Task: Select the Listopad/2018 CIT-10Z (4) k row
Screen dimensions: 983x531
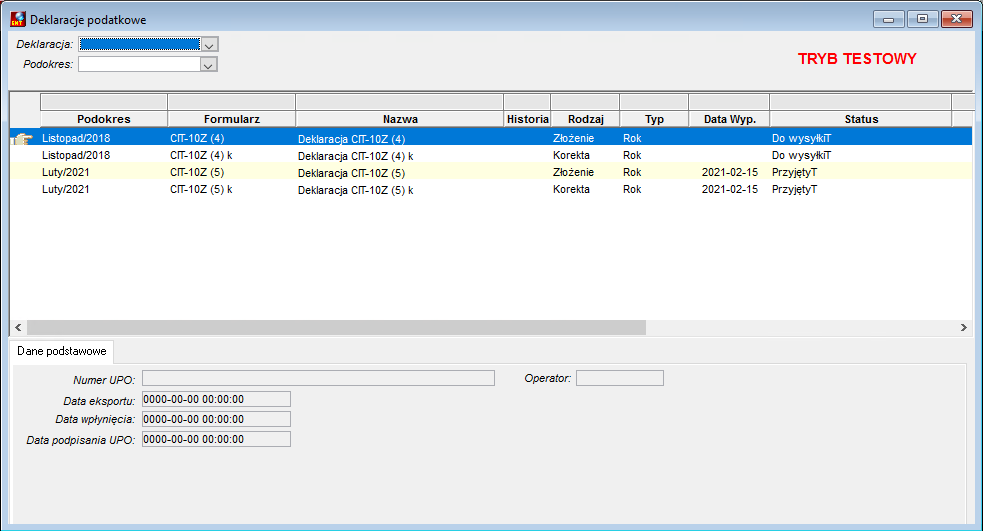Action: pyautogui.click(x=491, y=155)
